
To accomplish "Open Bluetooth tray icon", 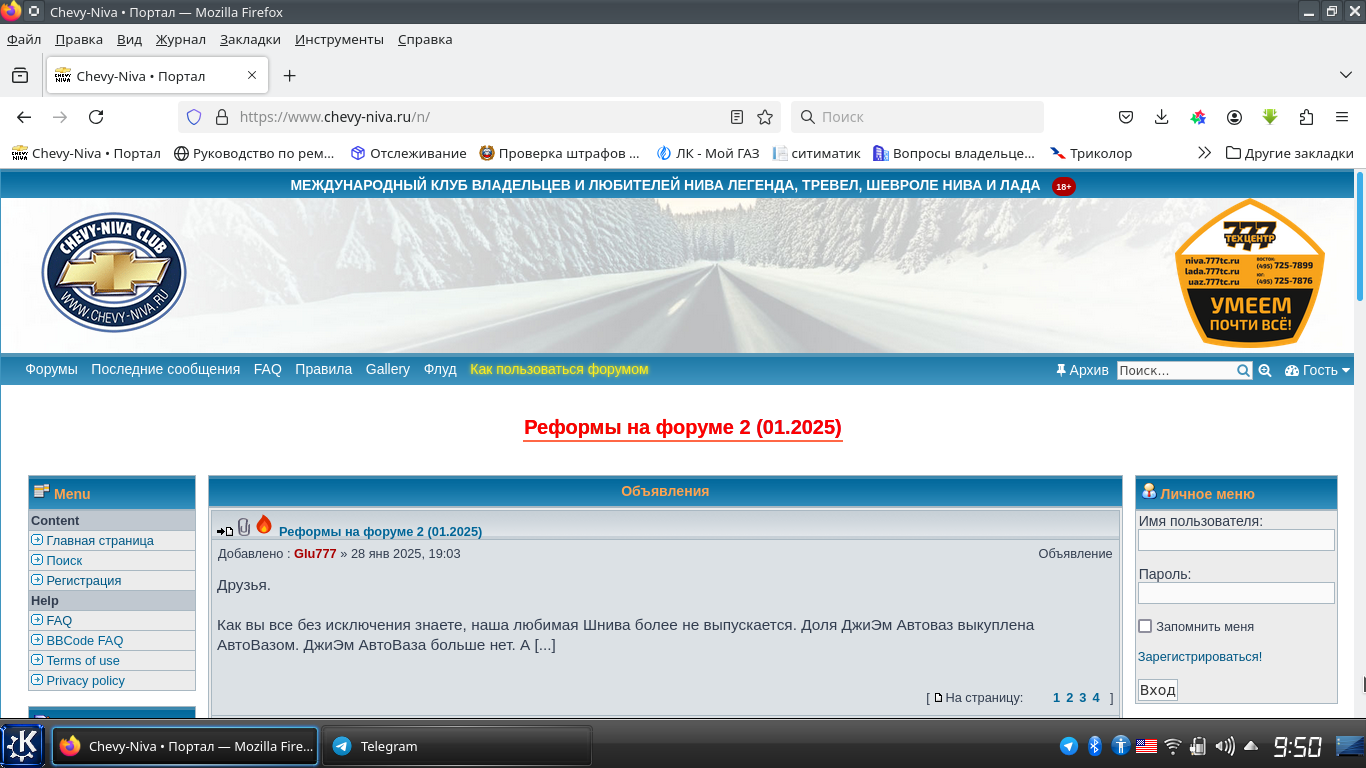I will pyautogui.click(x=1095, y=746).
